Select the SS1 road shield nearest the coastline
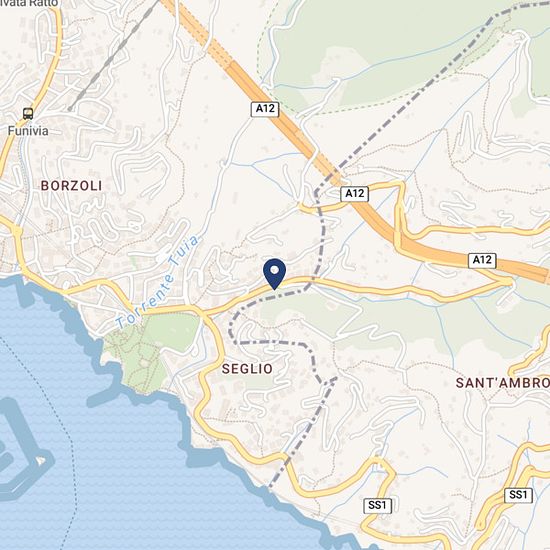550x550 pixels. 377,505
